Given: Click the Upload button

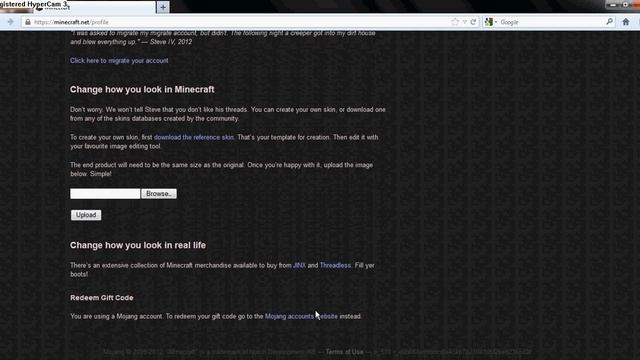Looking at the screenshot, I should click(86, 215).
